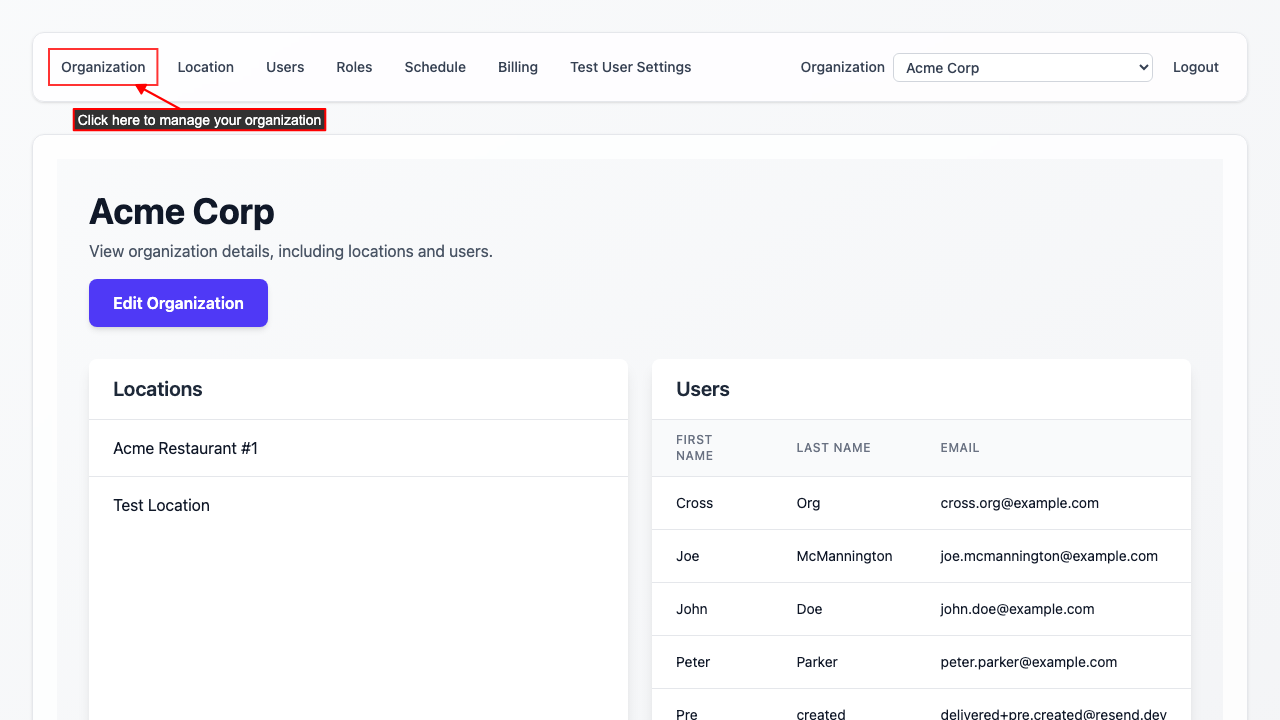Screen dimensions: 1280x720
Task: Open the Roles page
Action: pyautogui.click(x=354, y=67)
